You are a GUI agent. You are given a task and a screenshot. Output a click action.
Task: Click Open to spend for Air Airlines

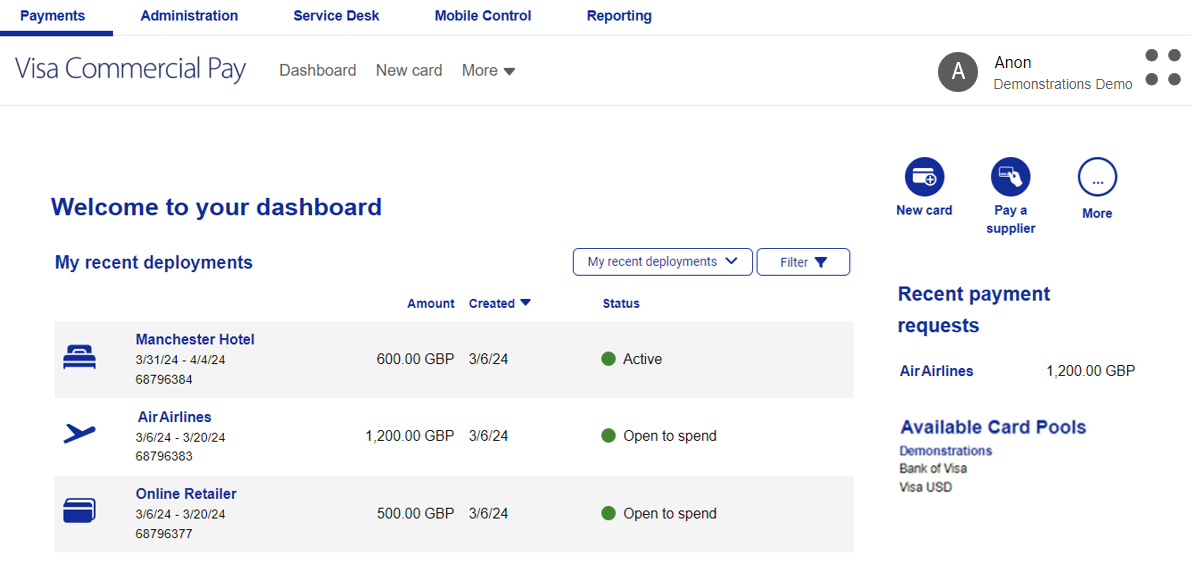[670, 436]
